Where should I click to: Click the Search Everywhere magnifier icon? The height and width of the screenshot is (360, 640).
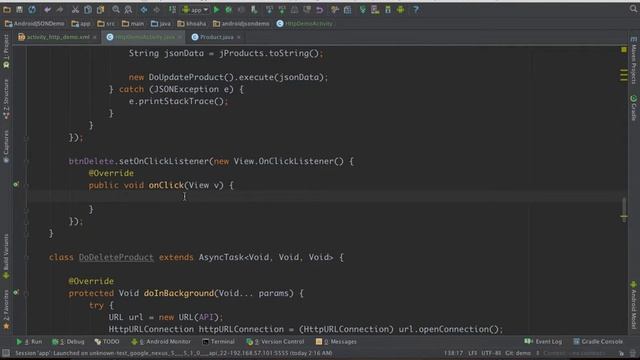pos(633,9)
